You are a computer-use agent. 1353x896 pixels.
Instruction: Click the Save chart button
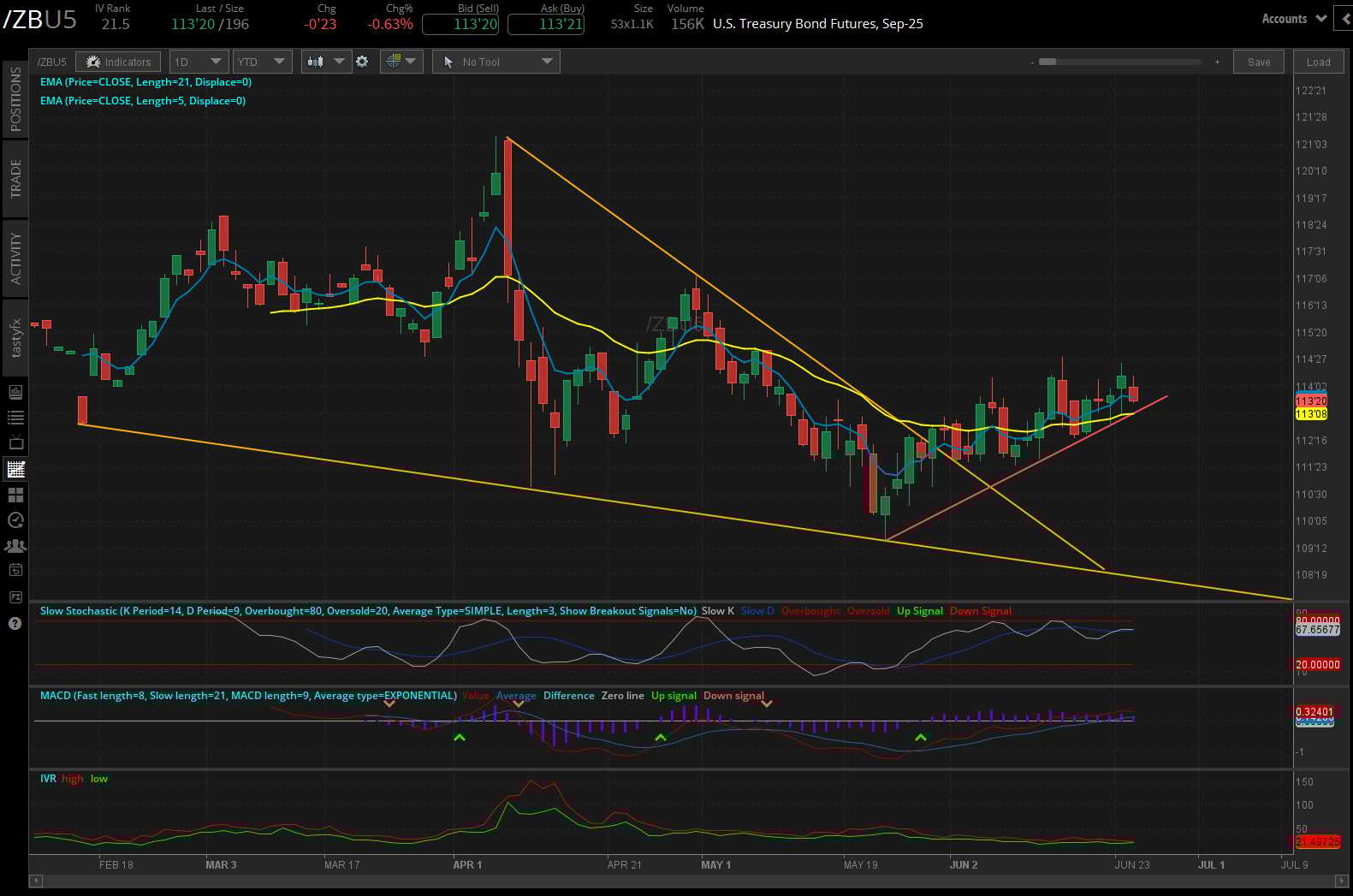1259,62
